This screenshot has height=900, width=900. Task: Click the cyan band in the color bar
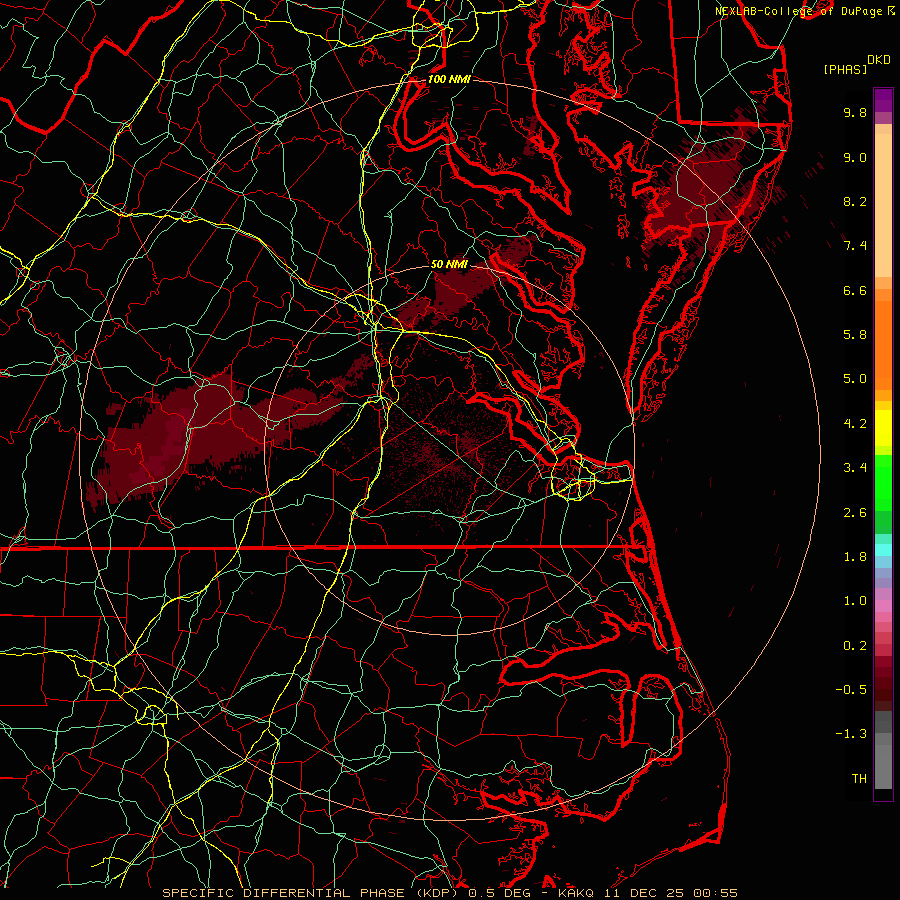pyautogui.click(x=883, y=550)
